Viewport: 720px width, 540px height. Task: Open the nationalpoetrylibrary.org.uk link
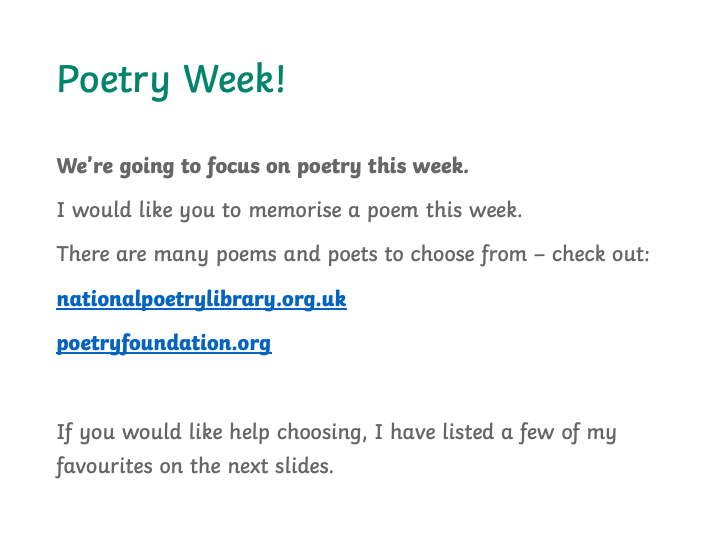coord(201,299)
